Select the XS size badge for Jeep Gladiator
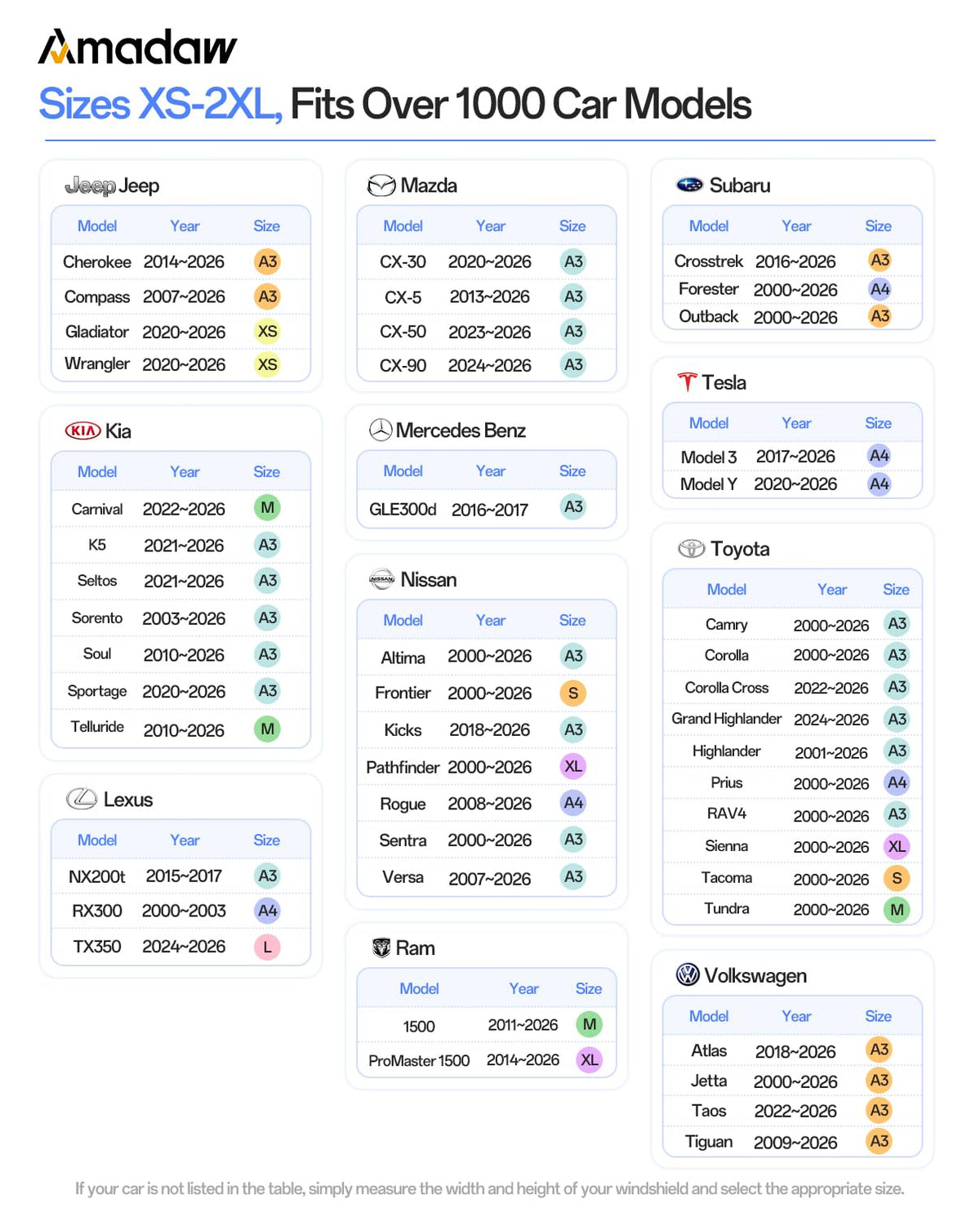This screenshot has width=980, height=1217. (267, 332)
